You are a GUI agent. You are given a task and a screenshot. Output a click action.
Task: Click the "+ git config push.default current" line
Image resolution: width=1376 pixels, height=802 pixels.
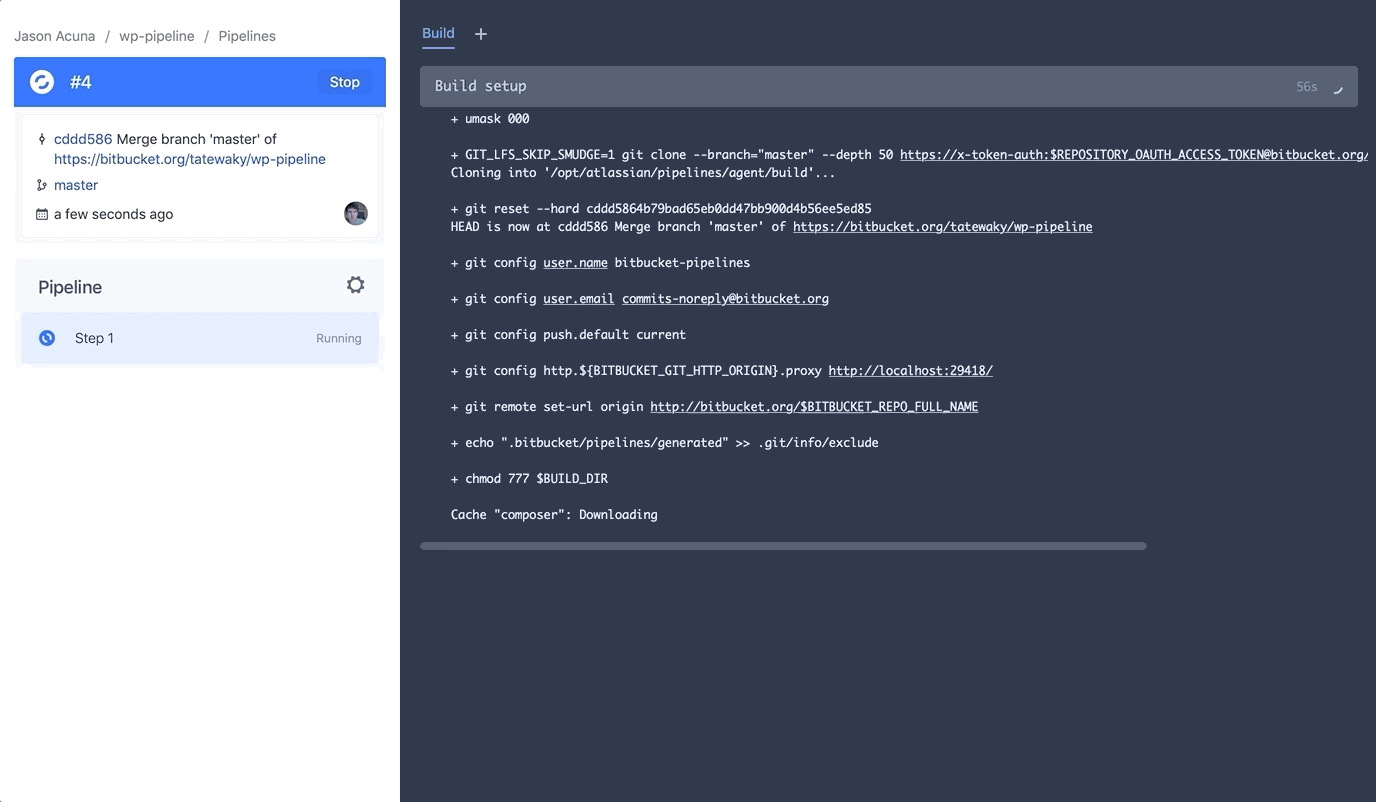(x=568, y=335)
